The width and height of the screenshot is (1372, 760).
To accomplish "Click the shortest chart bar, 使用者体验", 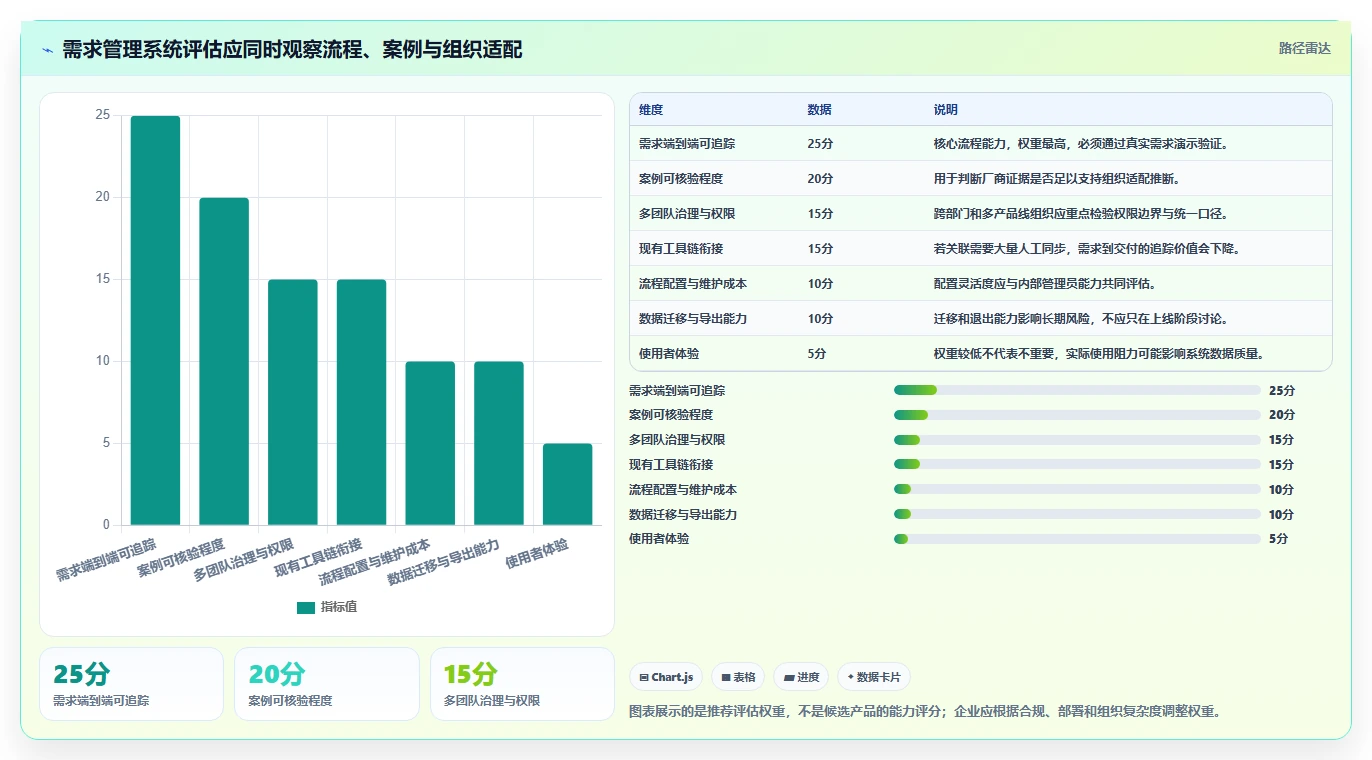I will pos(567,484).
